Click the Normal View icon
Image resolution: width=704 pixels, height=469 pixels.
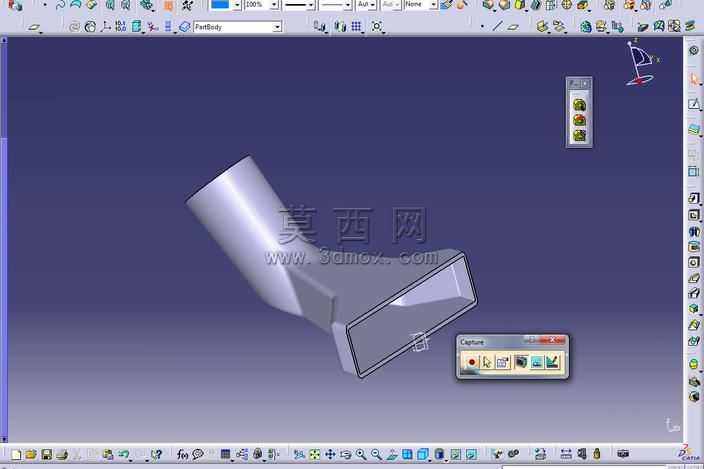[x=392, y=455]
